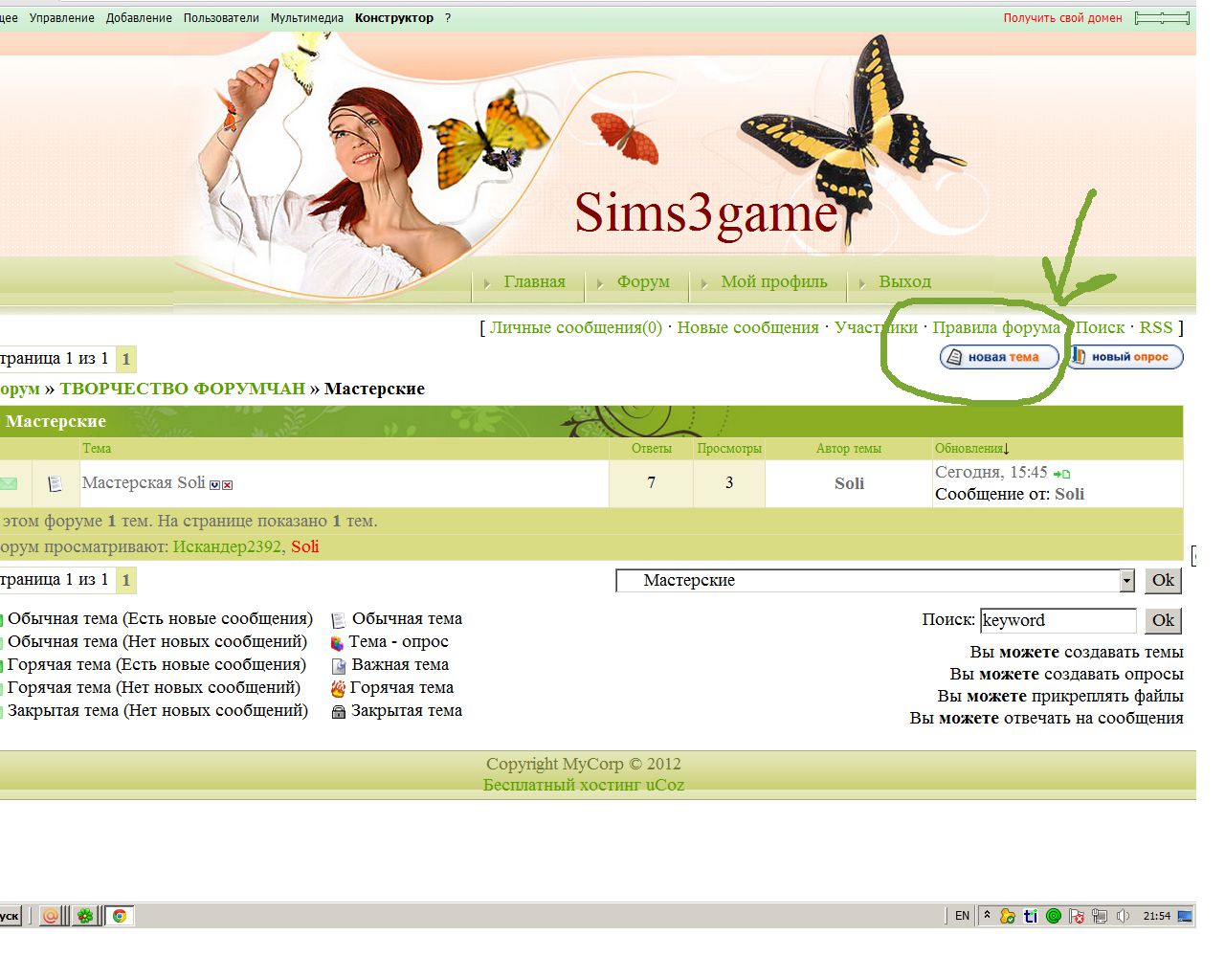
Task: Open the Правила форума link
Action: (996, 327)
